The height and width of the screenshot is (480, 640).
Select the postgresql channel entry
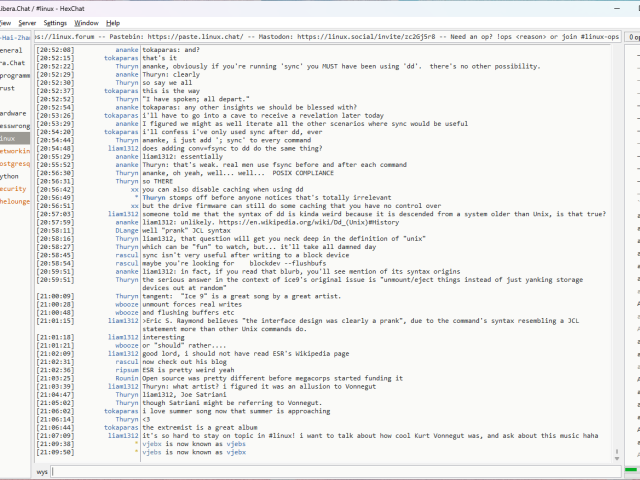click(14, 163)
